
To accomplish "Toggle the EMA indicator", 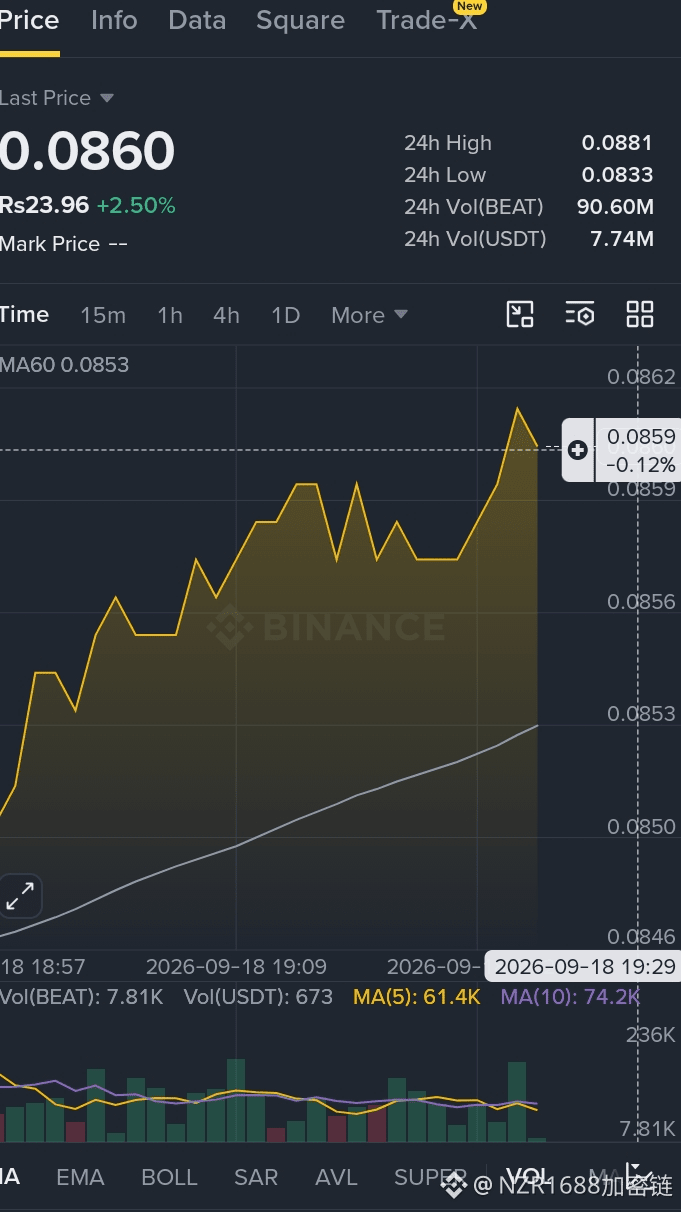I will [80, 1178].
